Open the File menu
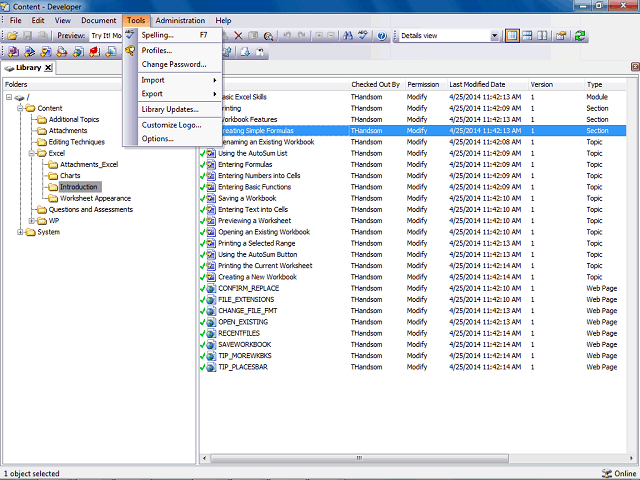640x480 pixels. coord(16,20)
